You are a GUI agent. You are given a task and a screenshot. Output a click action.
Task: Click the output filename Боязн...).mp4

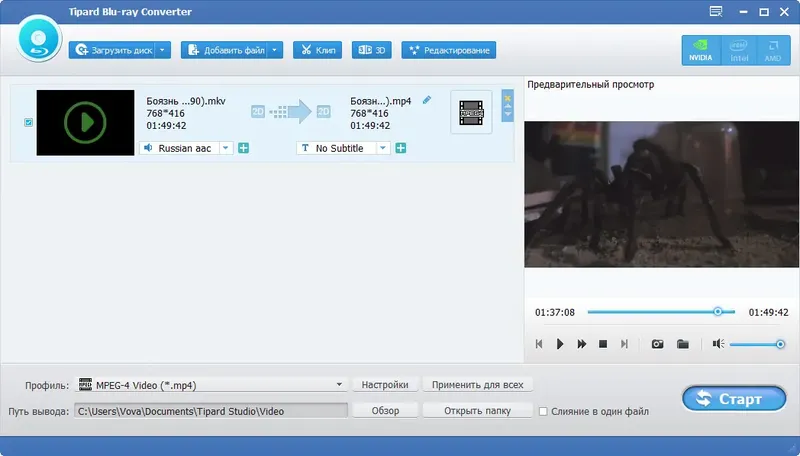(381, 101)
